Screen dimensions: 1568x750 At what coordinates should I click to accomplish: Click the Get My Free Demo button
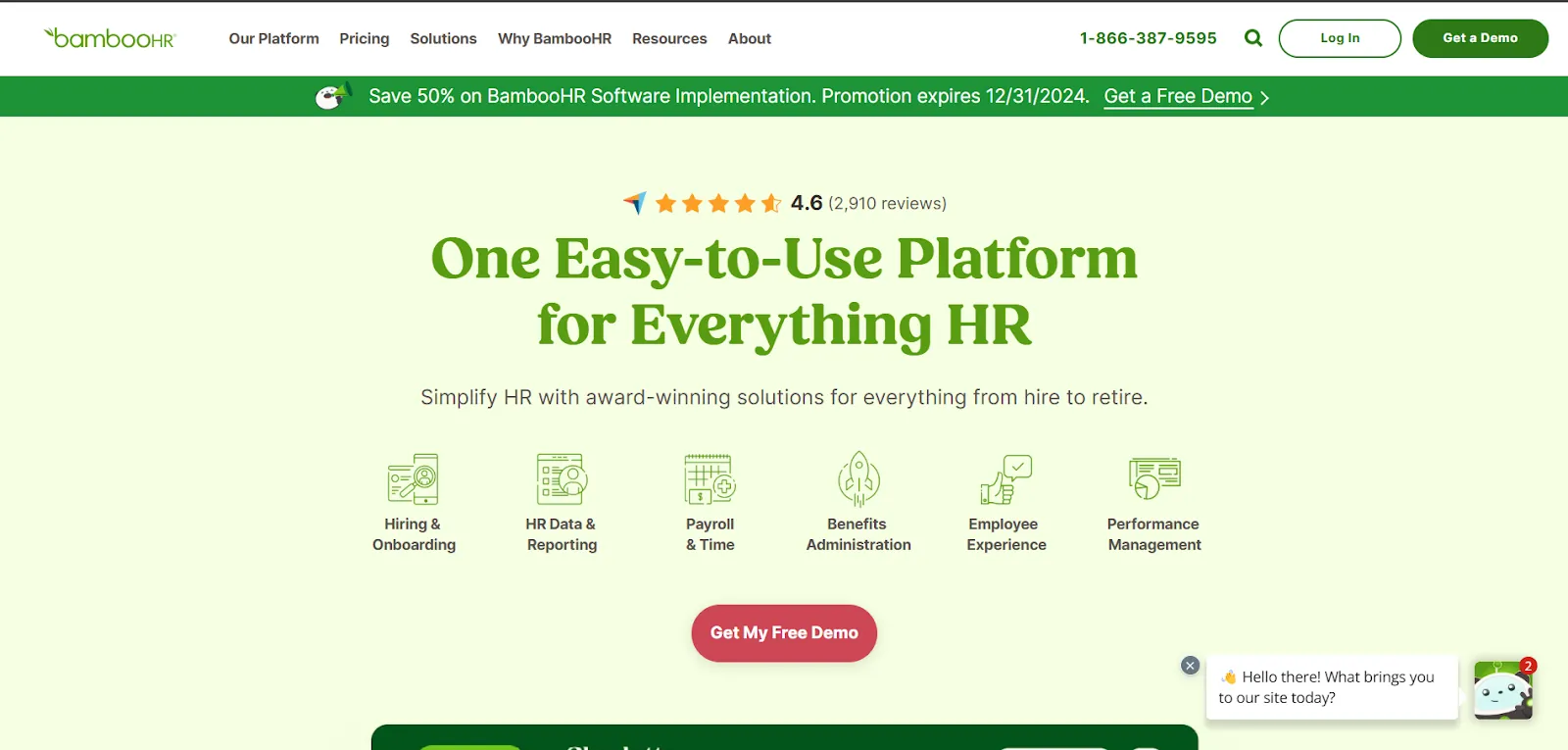click(784, 633)
